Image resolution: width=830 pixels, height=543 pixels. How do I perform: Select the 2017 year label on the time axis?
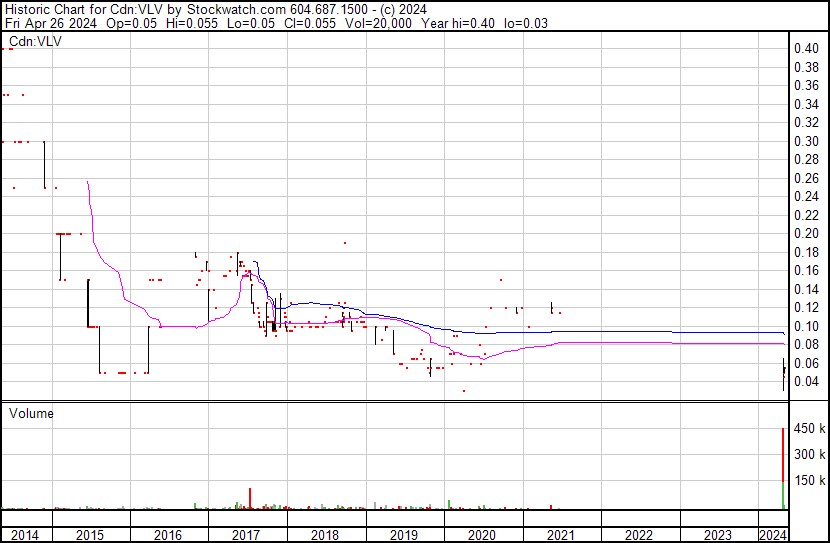coord(247,535)
